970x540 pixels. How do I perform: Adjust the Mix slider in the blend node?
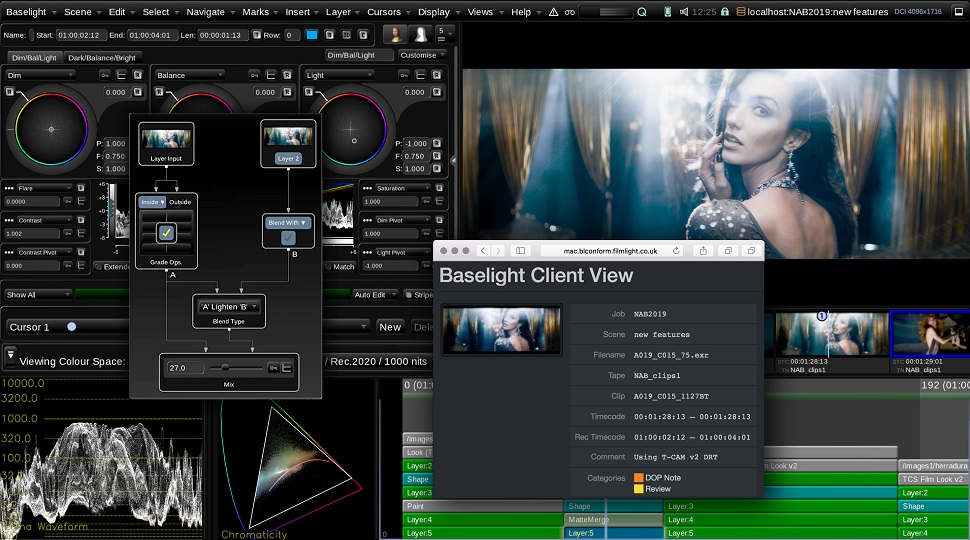[235, 368]
